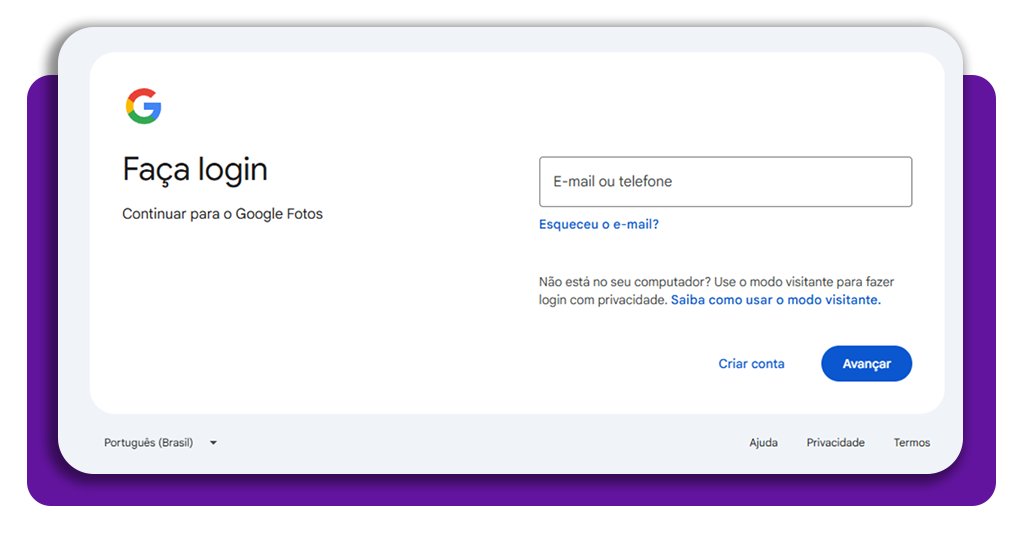
Task: Click the Não está no seu computador? text
Action: (x=624, y=282)
